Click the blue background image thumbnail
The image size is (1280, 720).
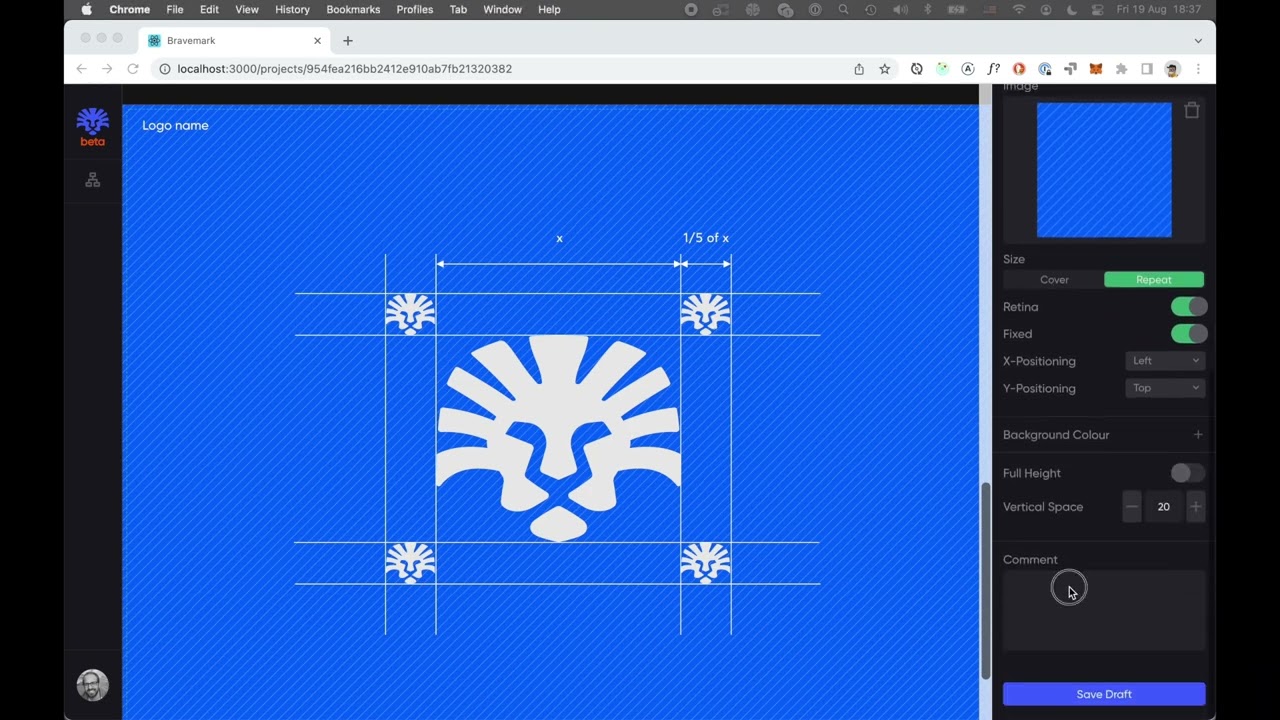1104,170
